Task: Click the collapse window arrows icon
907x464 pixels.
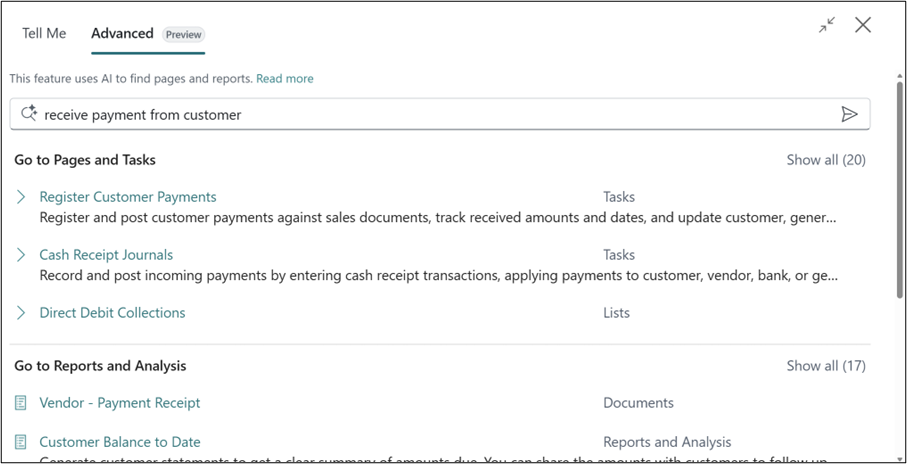Action: pos(826,26)
